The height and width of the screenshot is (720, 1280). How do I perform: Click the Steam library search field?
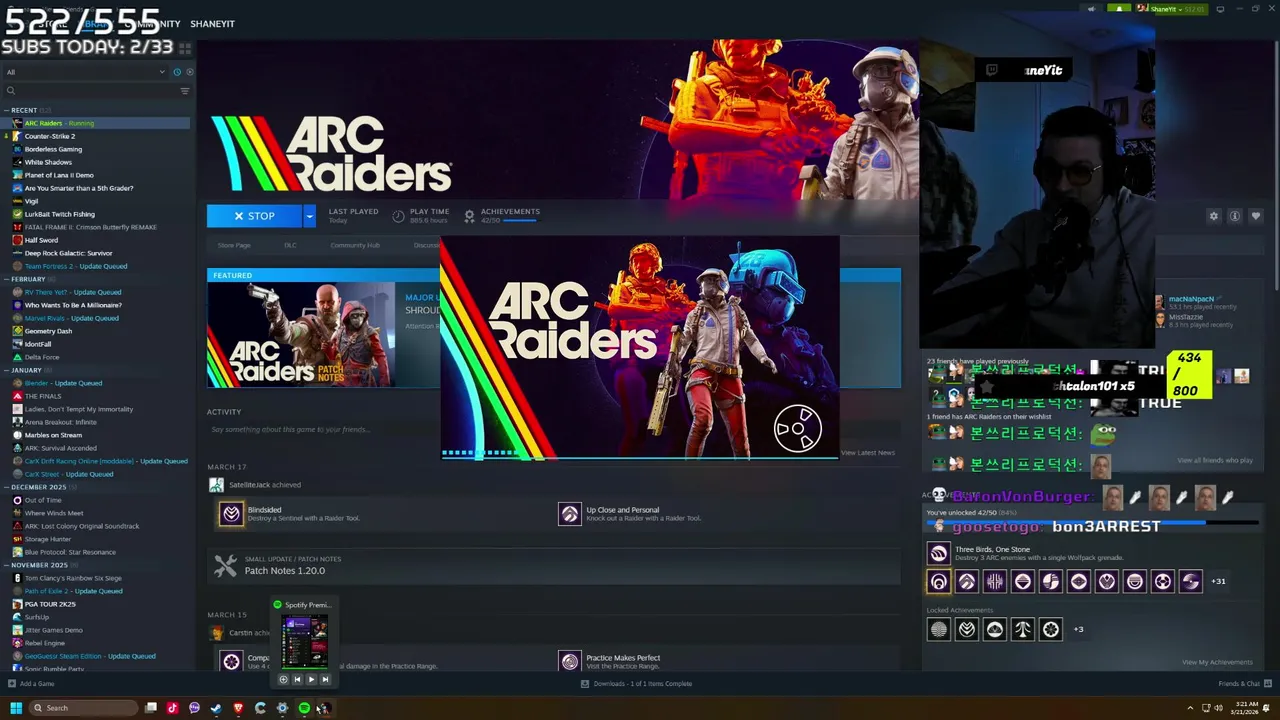pyautogui.click(x=90, y=91)
